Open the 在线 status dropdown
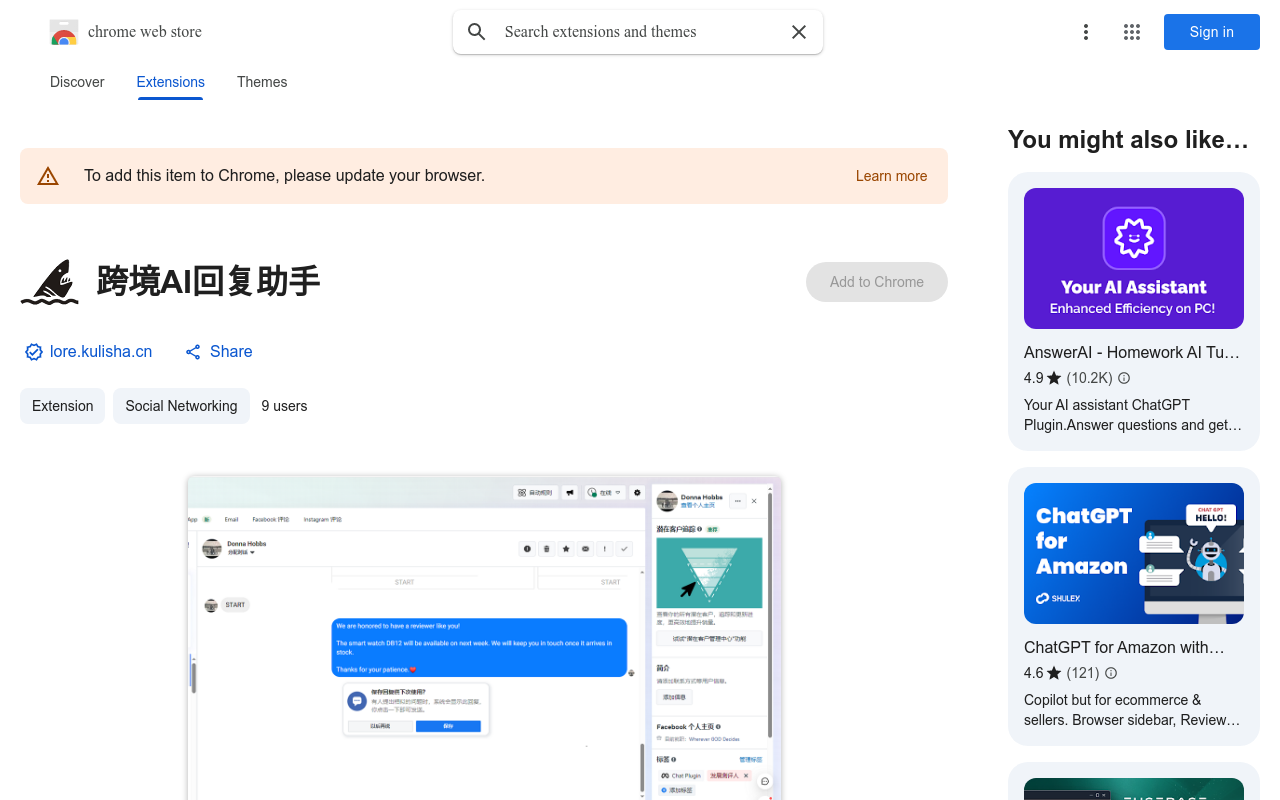The height and width of the screenshot is (800, 1280). 604,492
